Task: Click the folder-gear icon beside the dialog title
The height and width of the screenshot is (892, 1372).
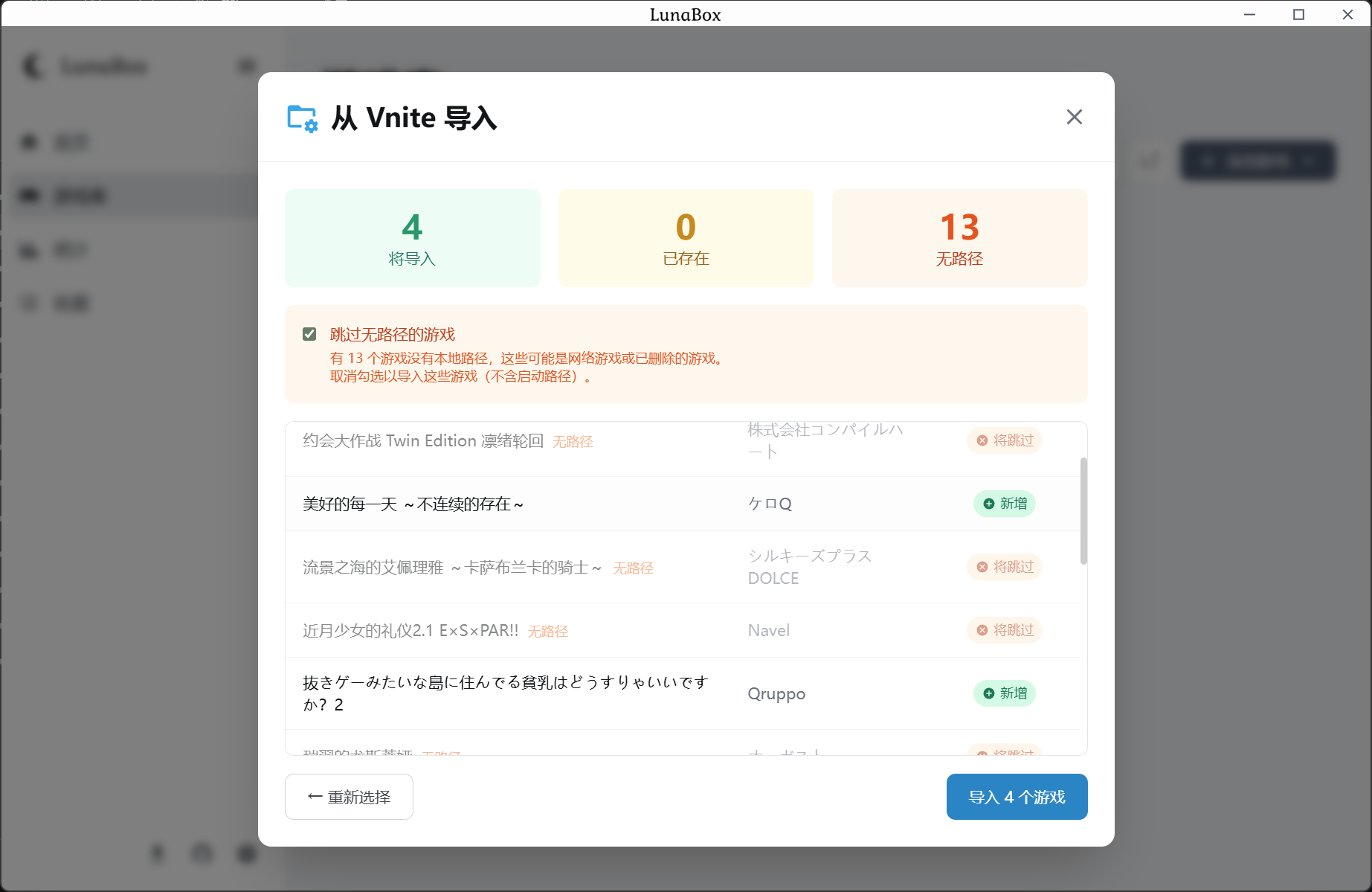Action: (300, 118)
